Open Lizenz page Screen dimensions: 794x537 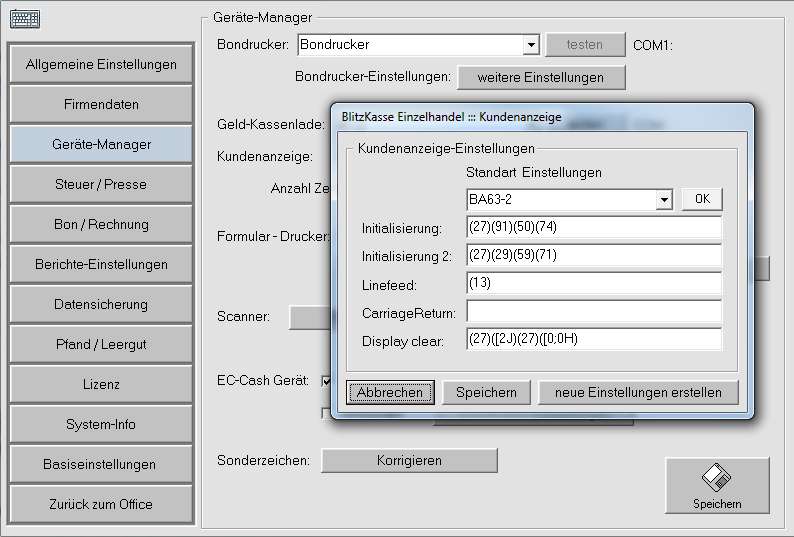click(101, 385)
